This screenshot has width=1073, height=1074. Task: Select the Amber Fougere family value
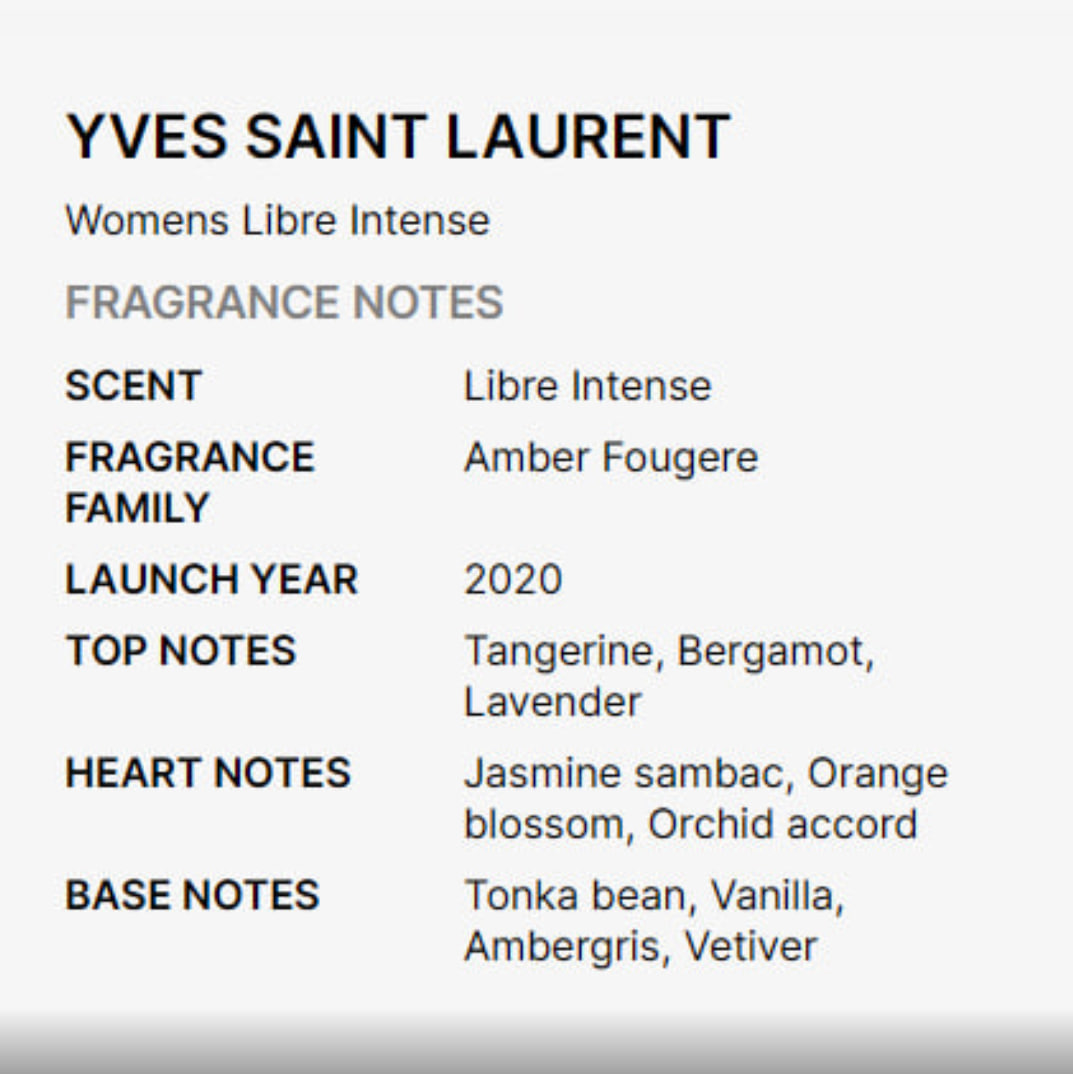coord(610,458)
